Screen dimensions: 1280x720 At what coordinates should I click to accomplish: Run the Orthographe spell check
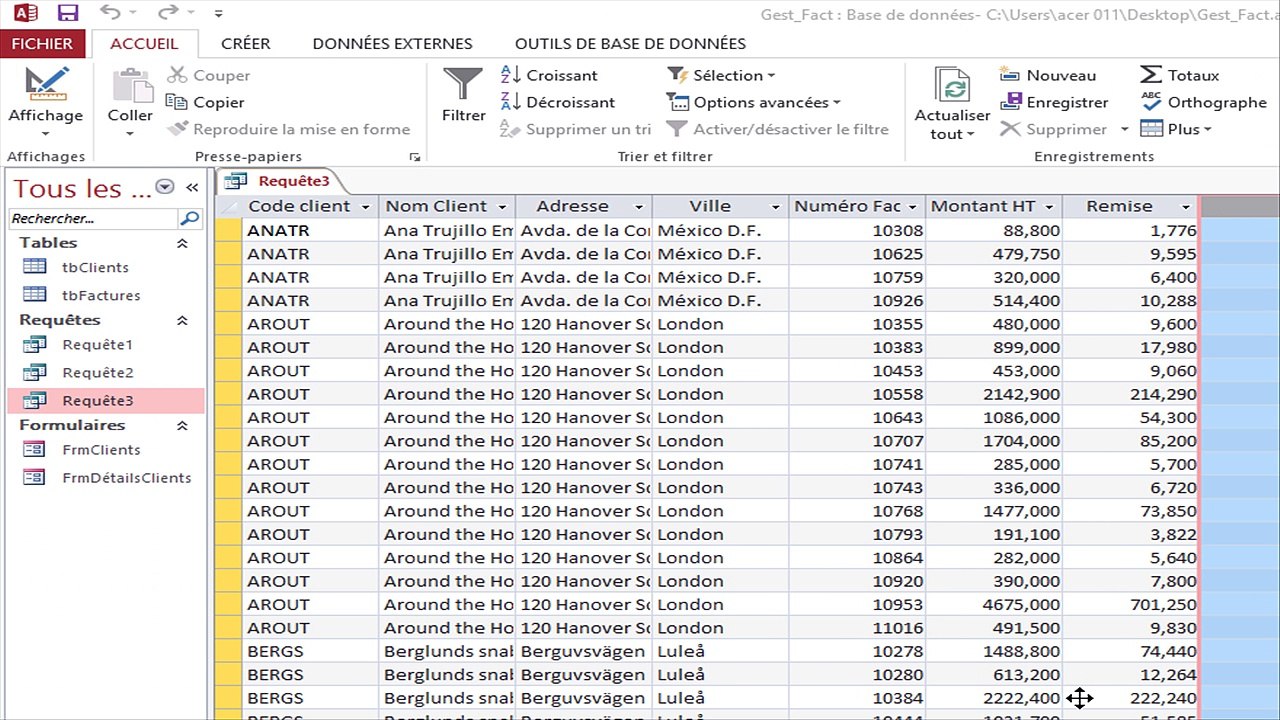(x=1203, y=102)
